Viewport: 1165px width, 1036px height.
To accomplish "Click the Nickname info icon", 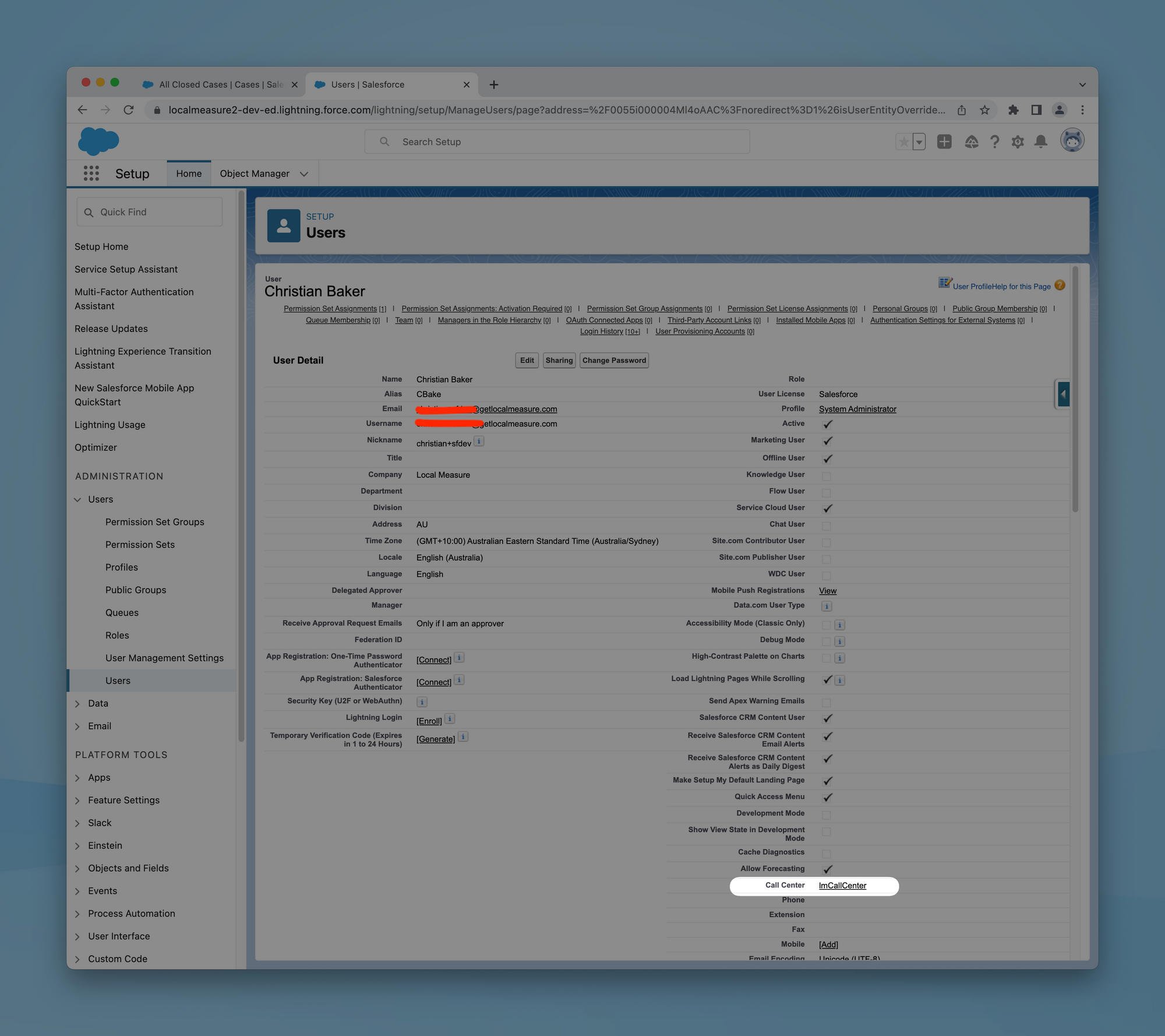I will [479, 441].
